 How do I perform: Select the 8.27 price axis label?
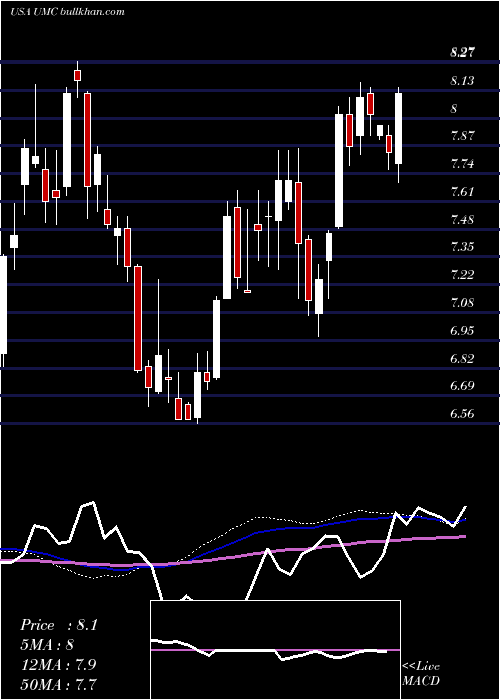(x=462, y=53)
